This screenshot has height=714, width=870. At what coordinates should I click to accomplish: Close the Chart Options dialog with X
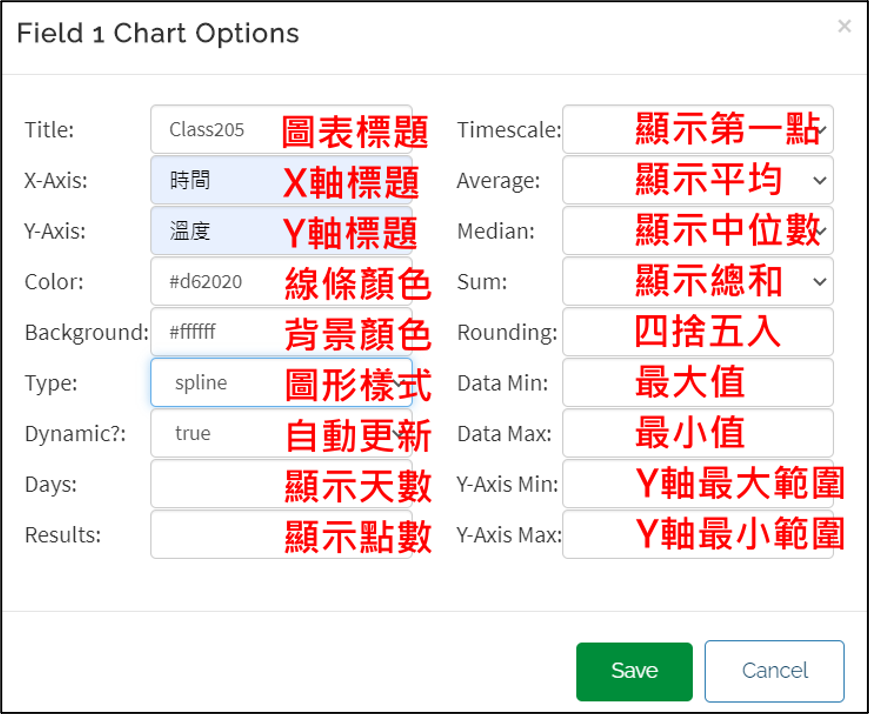[844, 26]
